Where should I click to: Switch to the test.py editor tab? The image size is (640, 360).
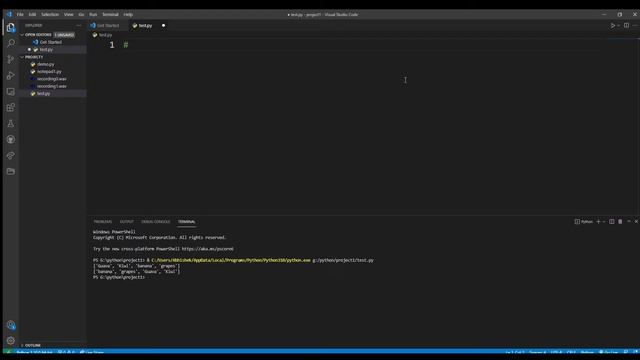point(145,25)
